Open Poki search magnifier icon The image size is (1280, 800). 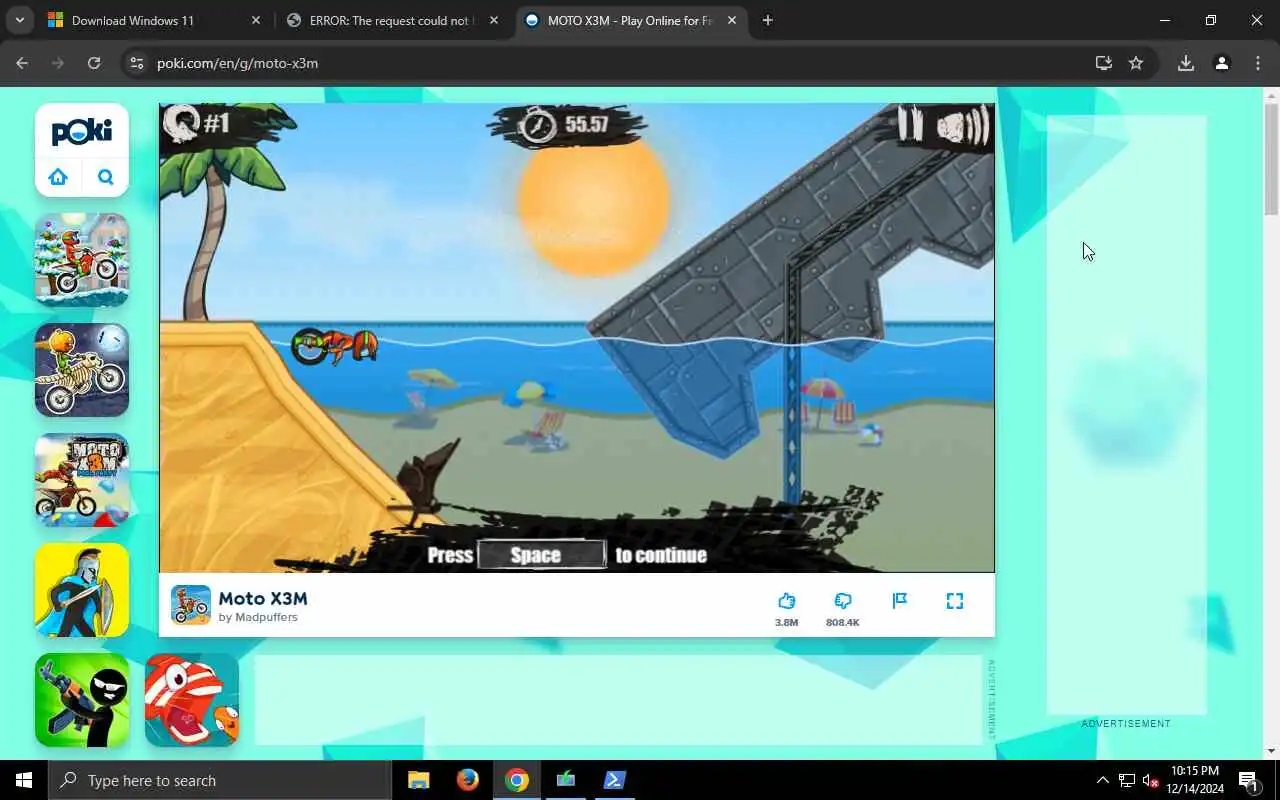(x=106, y=177)
